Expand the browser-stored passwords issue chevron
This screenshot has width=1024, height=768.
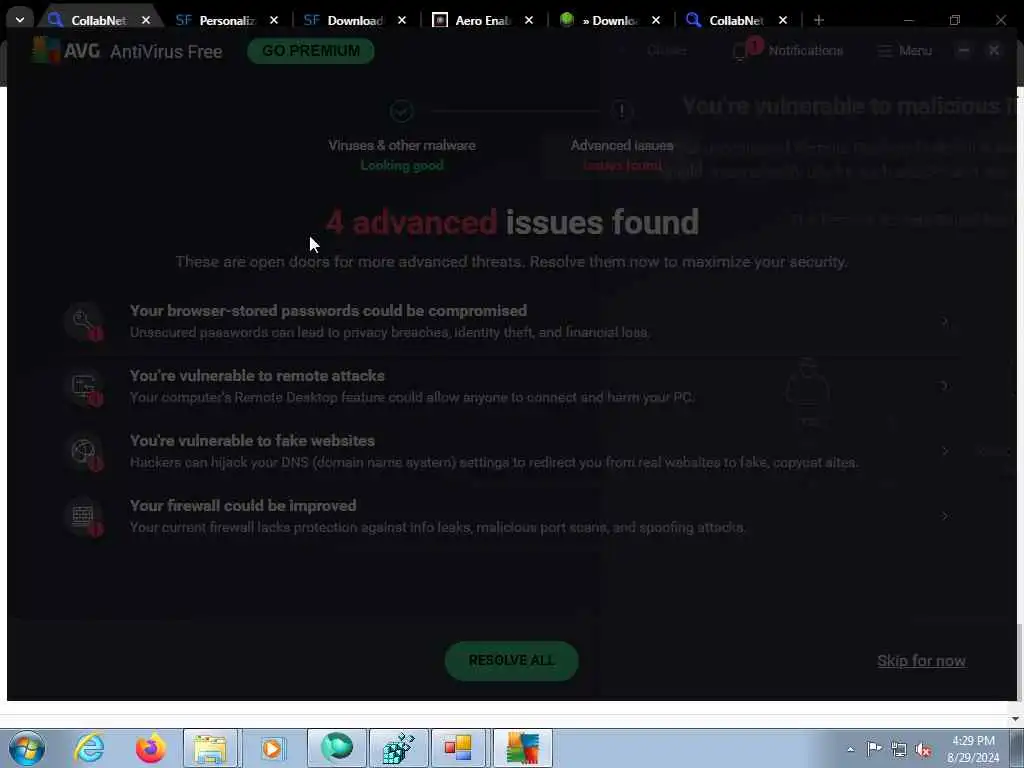(x=945, y=321)
